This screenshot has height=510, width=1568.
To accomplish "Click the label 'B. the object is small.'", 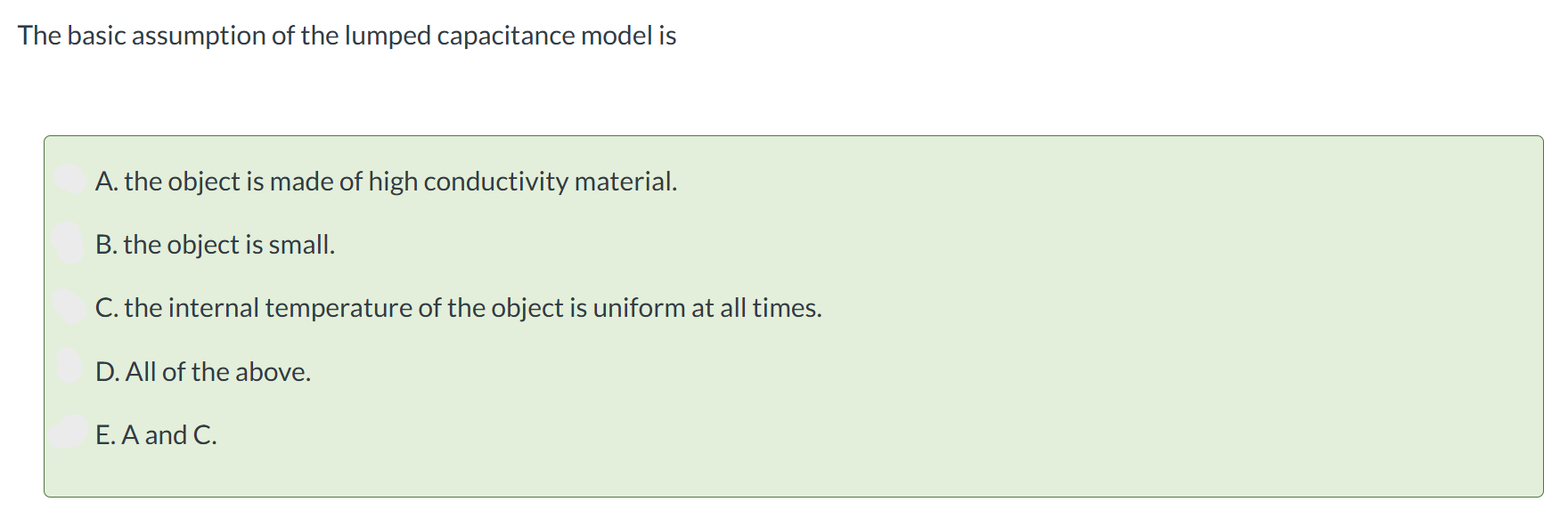I will click(x=216, y=245).
